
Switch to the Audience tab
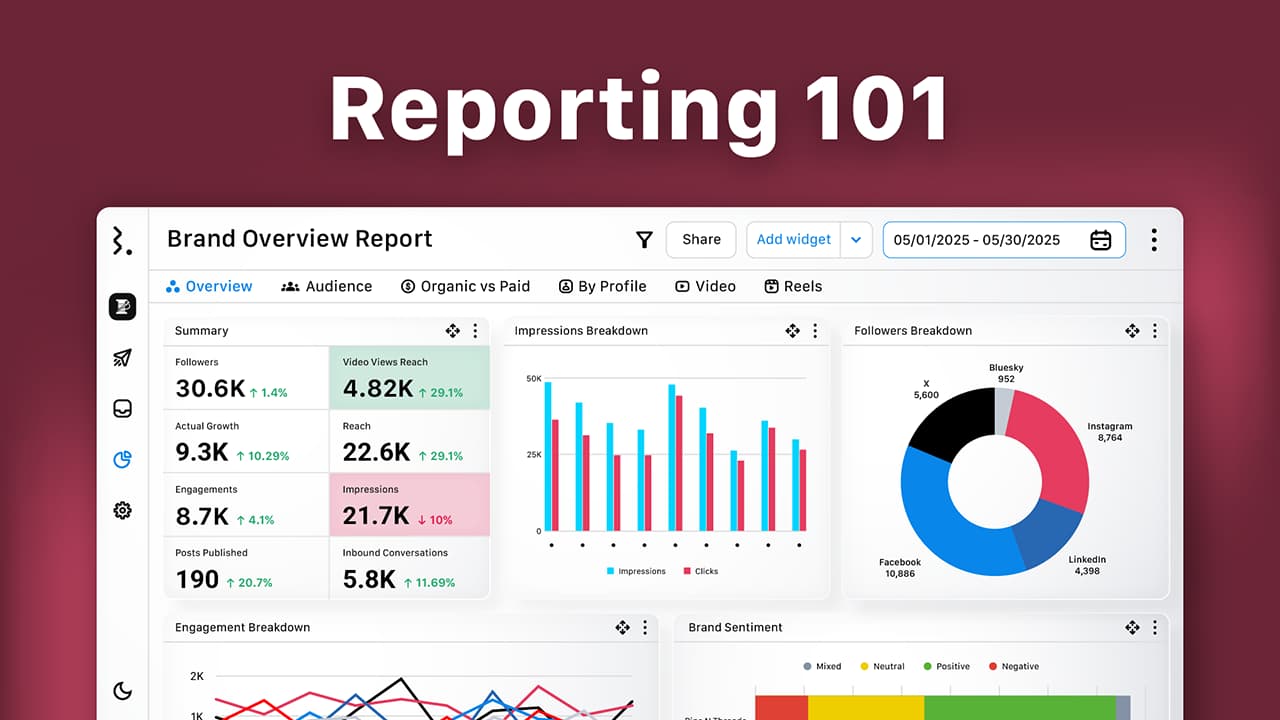pos(326,287)
